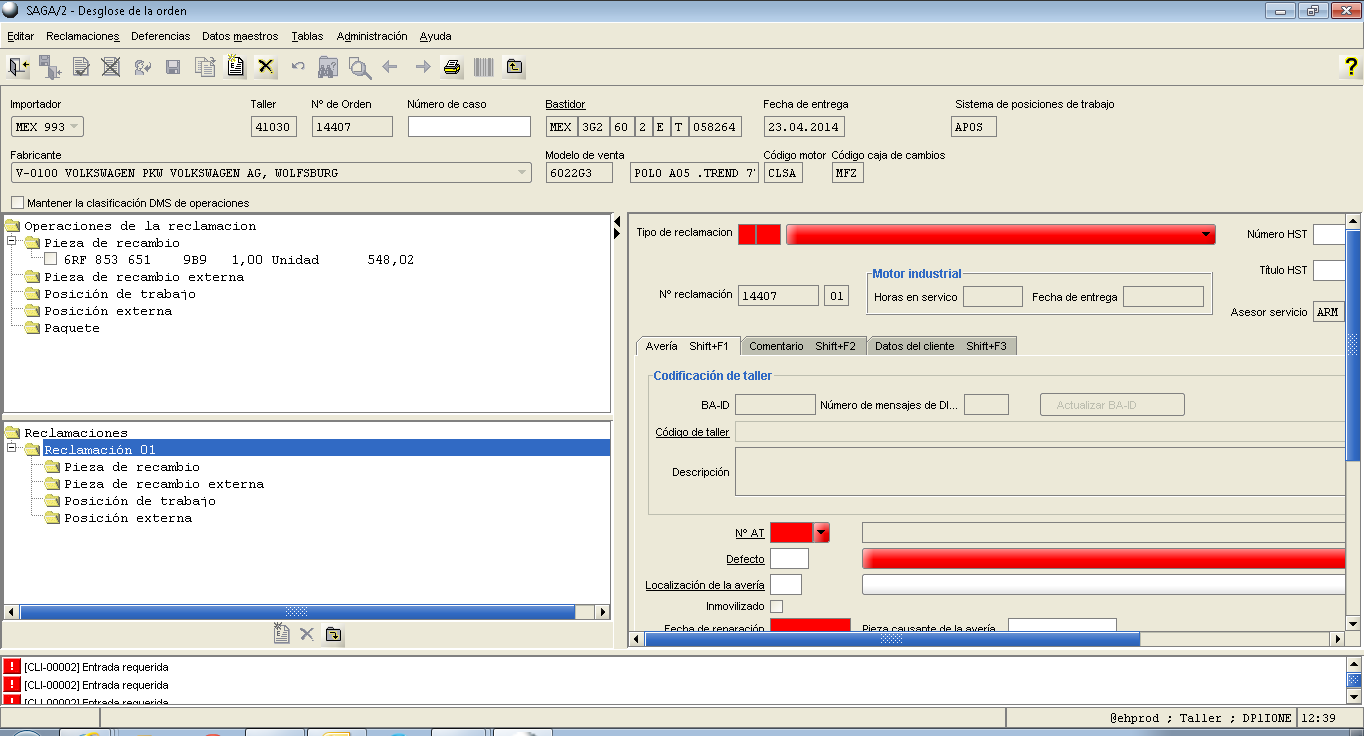Check the box for part 6RF 853 651

coord(51,260)
